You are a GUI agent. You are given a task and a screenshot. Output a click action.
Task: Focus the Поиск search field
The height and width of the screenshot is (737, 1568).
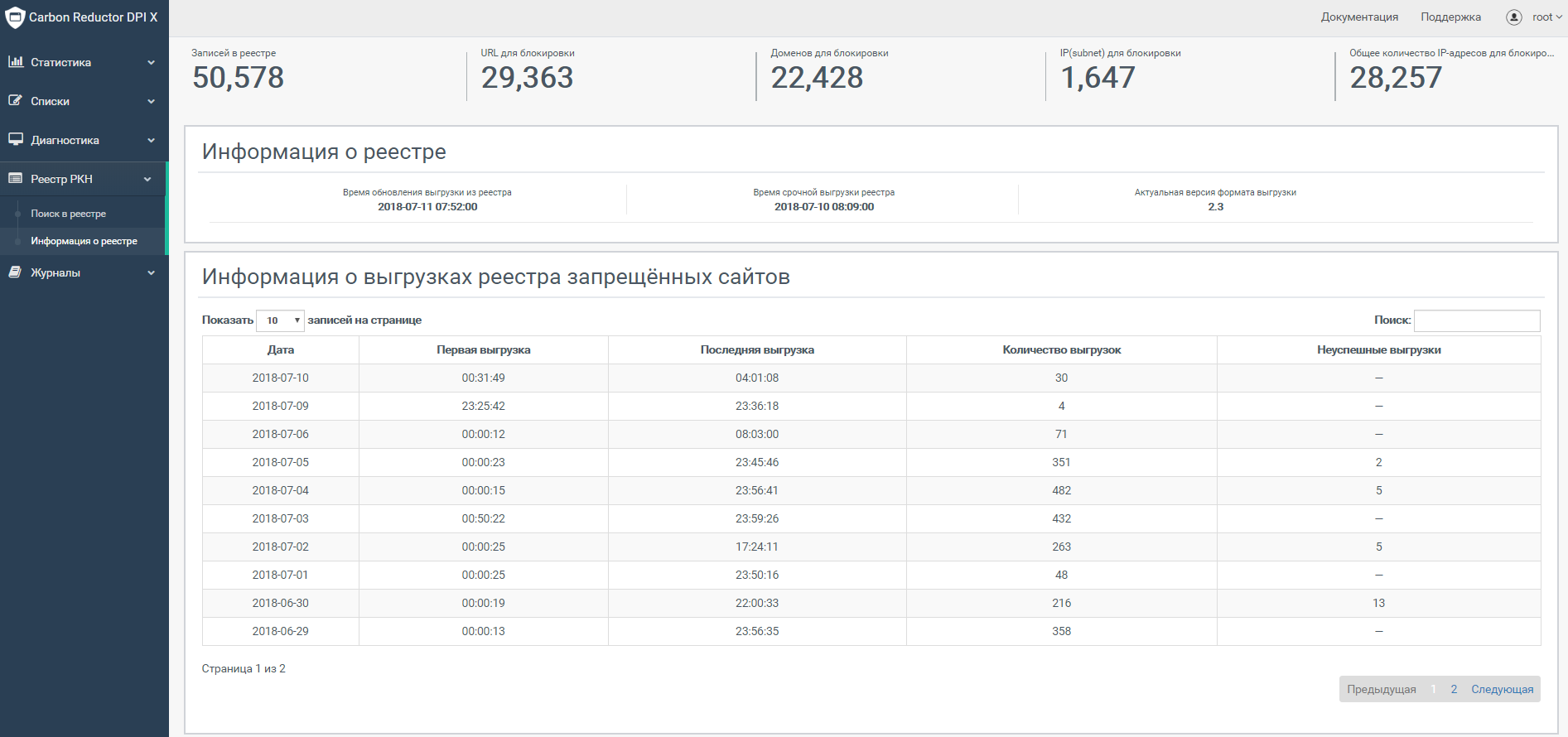[x=1477, y=320]
